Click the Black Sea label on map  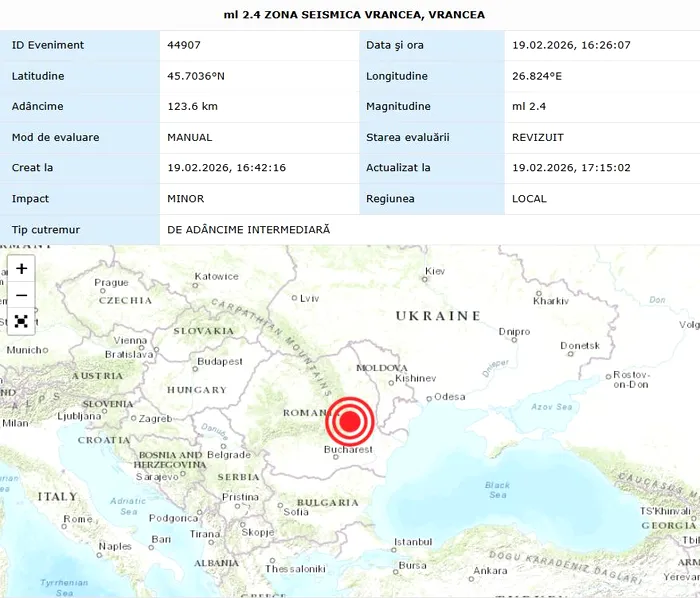[x=497, y=490]
